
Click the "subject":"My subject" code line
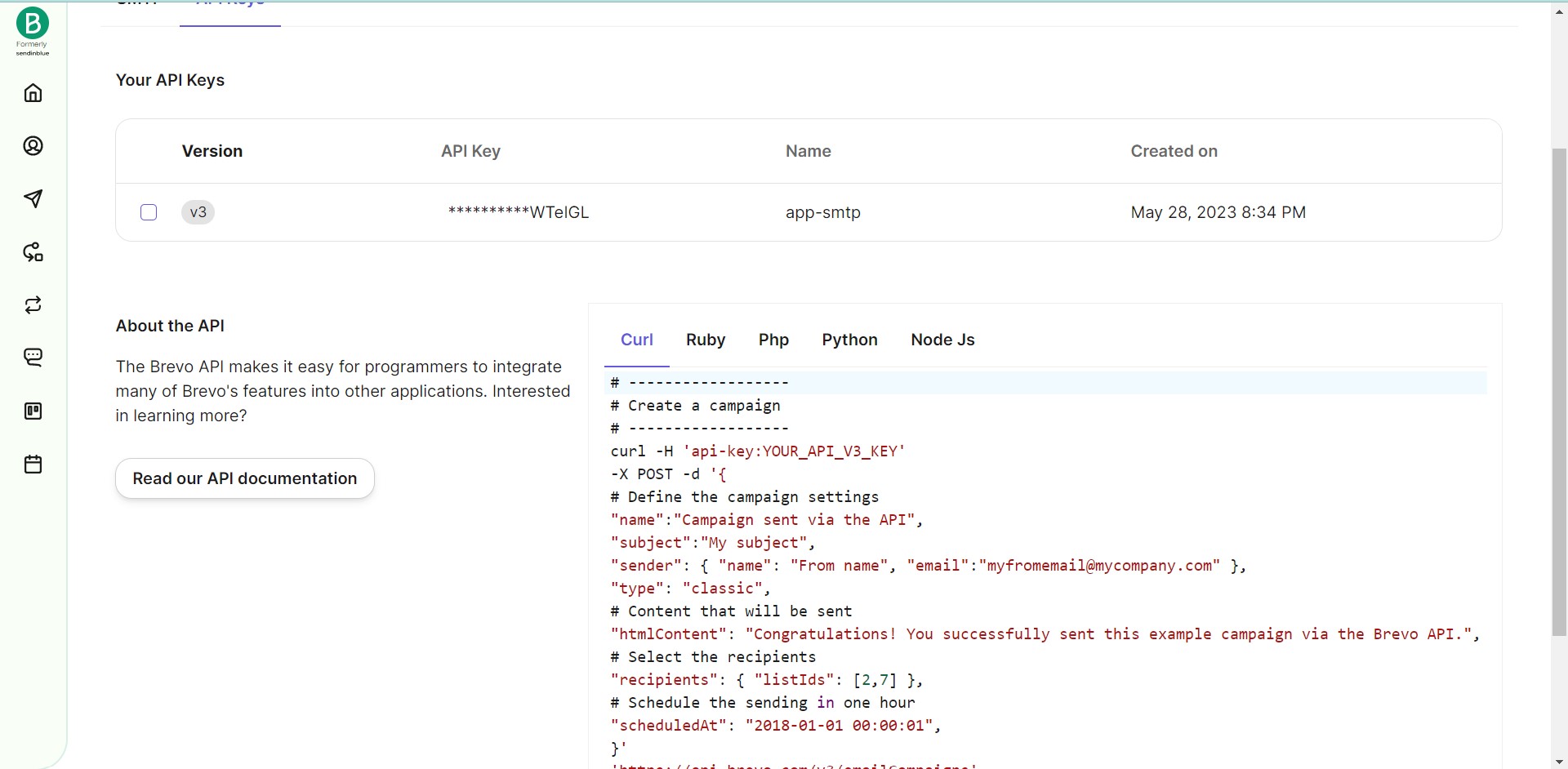click(x=713, y=543)
